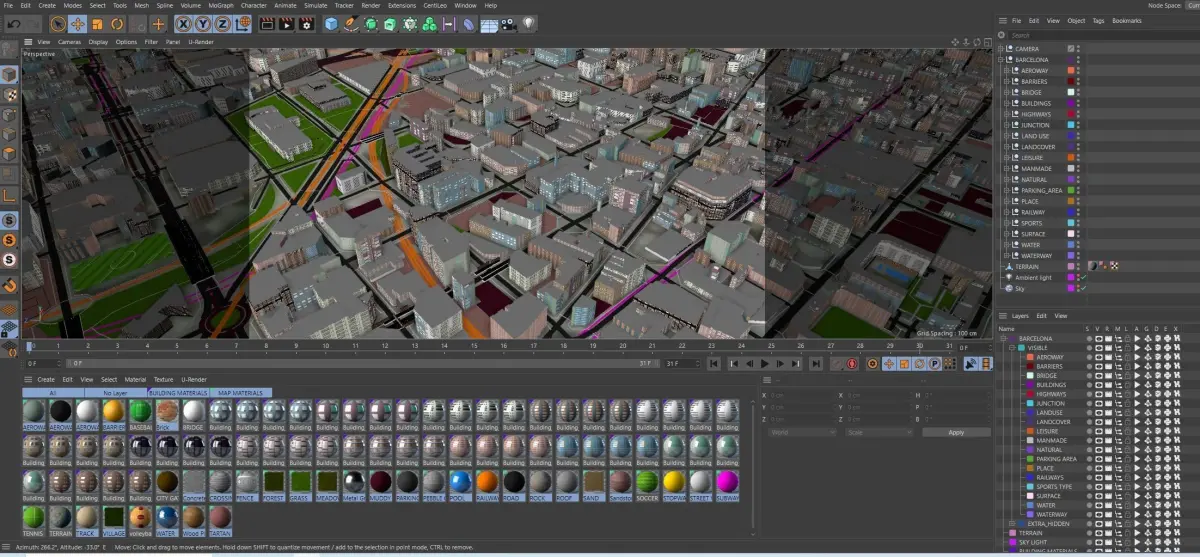Select the Rotate tool in top toolbar
Viewport: 1200px width, 557px height.
point(118,23)
